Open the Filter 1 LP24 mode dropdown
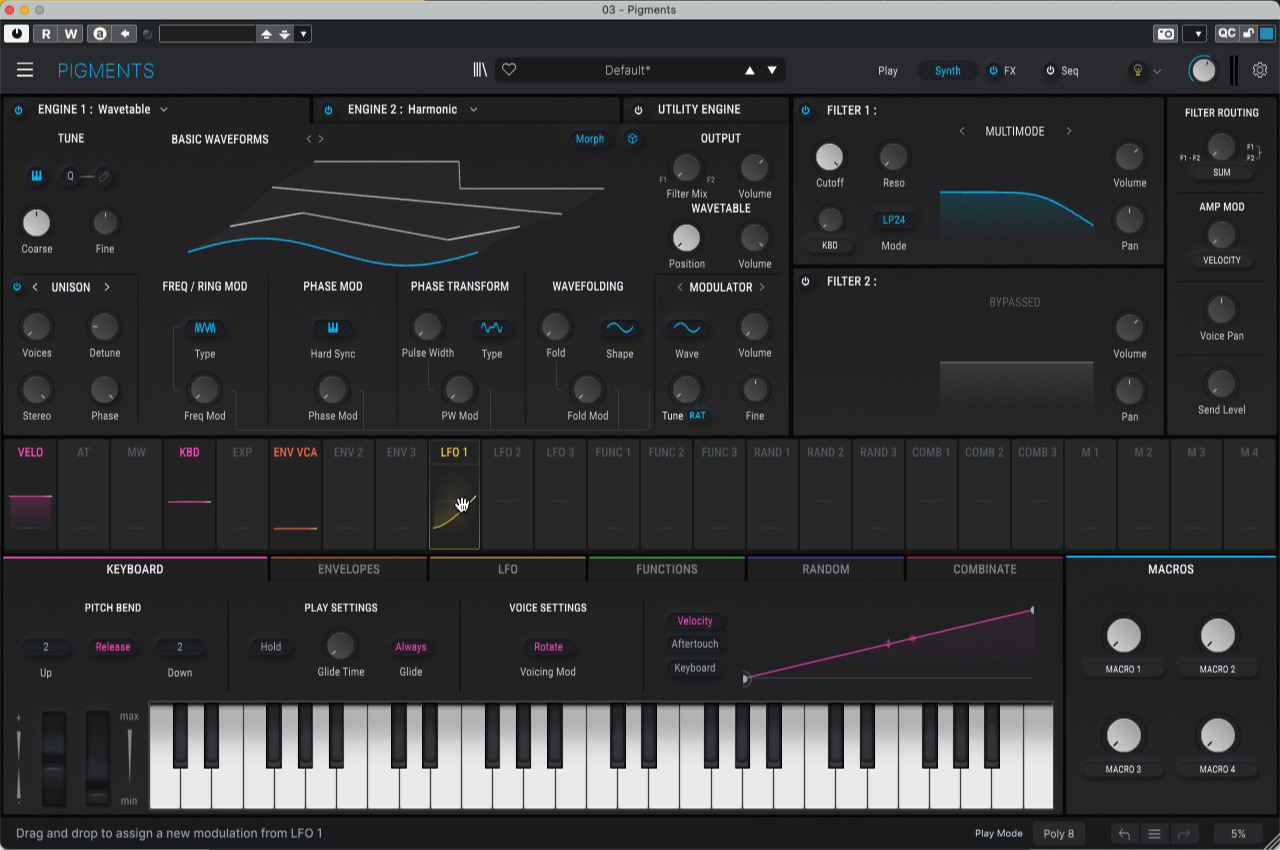This screenshot has height=850, width=1280. [x=894, y=220]
